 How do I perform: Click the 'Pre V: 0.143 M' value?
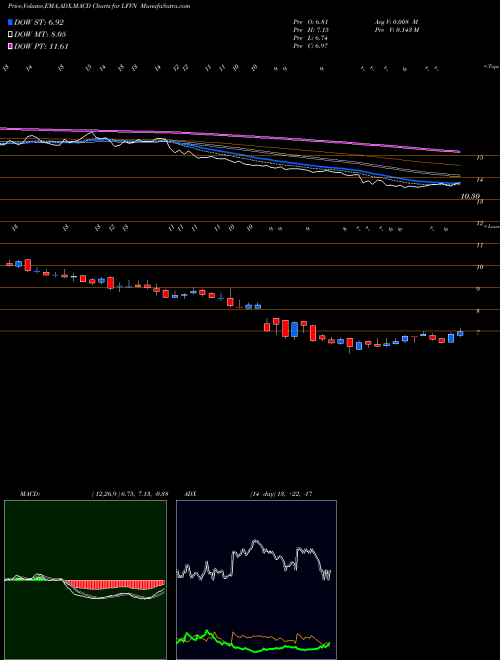pos(398,30)
